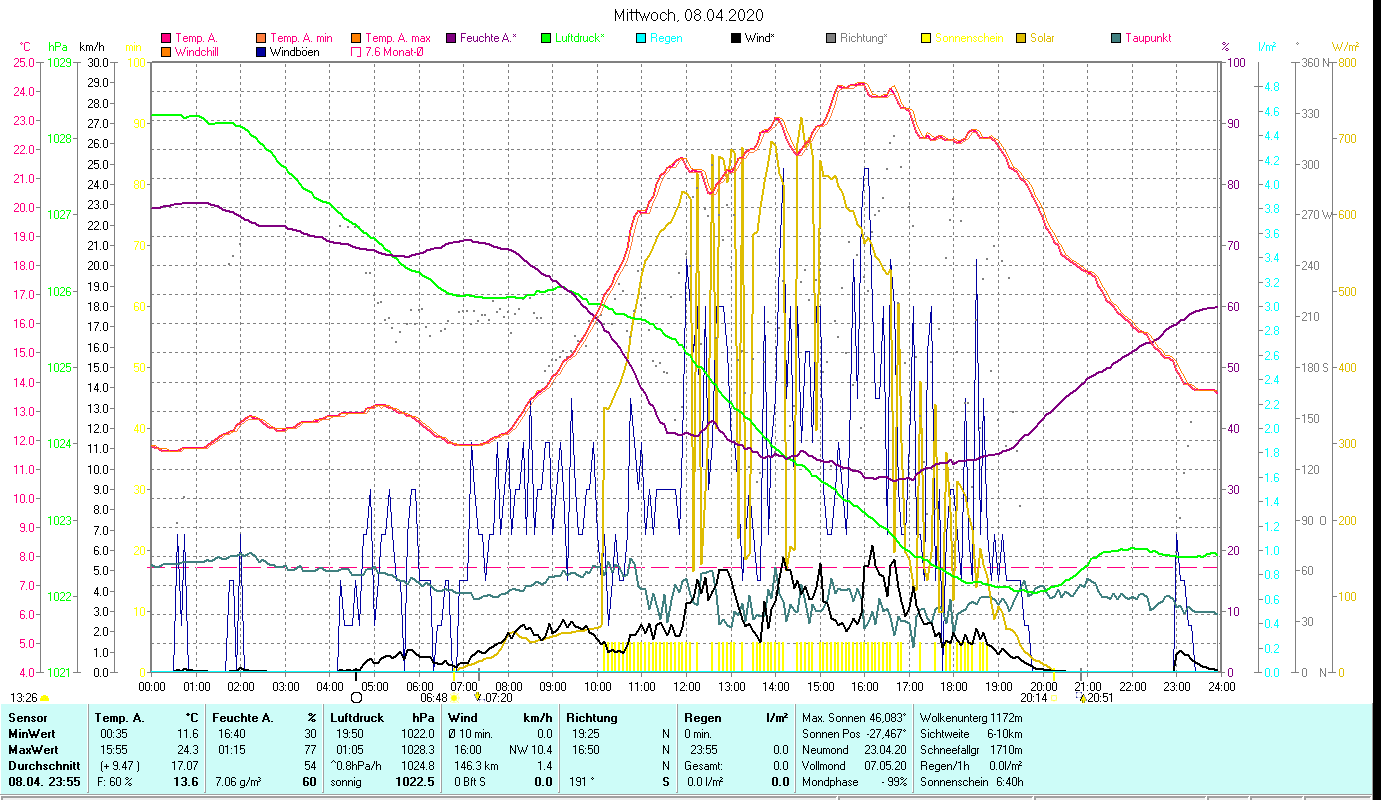Click the hollow 7.6 Monat-Ø legend box

(x=355, y=52)
